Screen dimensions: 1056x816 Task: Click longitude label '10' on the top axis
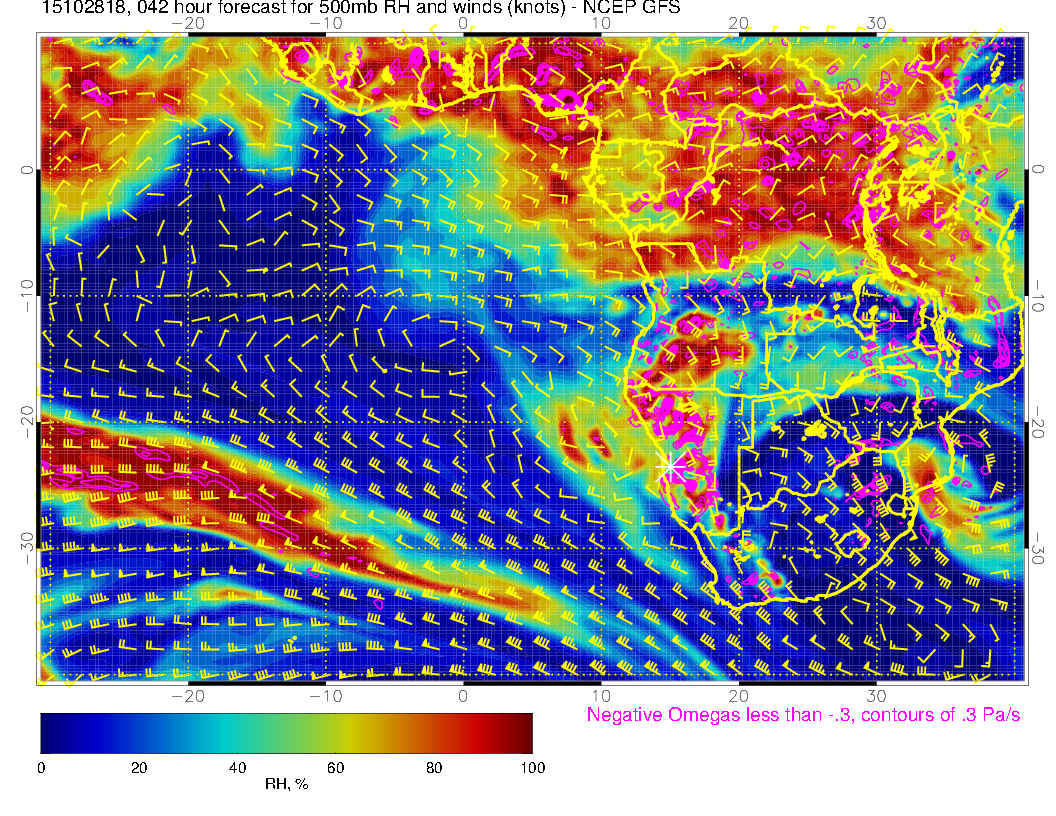601,24
